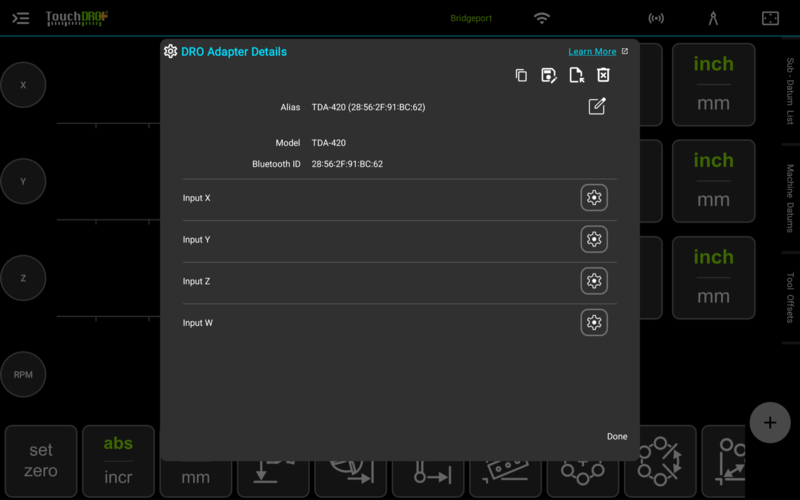Click Bluetooth ID value 28:56:2F:91:BC:62
The width and height of the screenshot is (800, 500).
[347, 164]
